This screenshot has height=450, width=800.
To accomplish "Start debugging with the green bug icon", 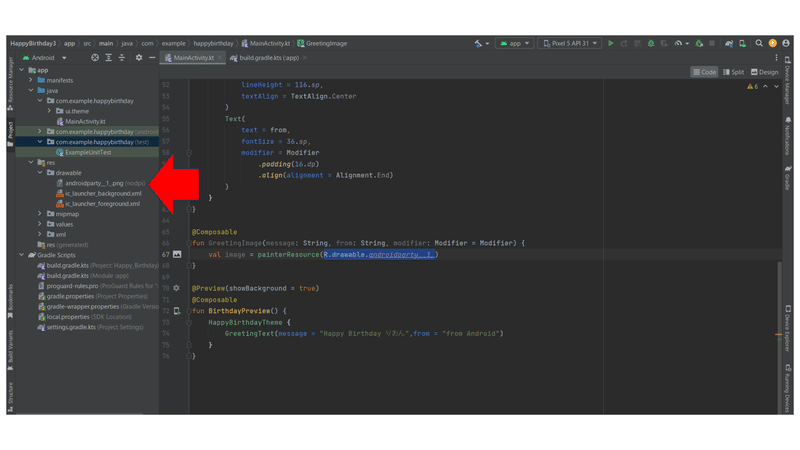I will (651, 43).
